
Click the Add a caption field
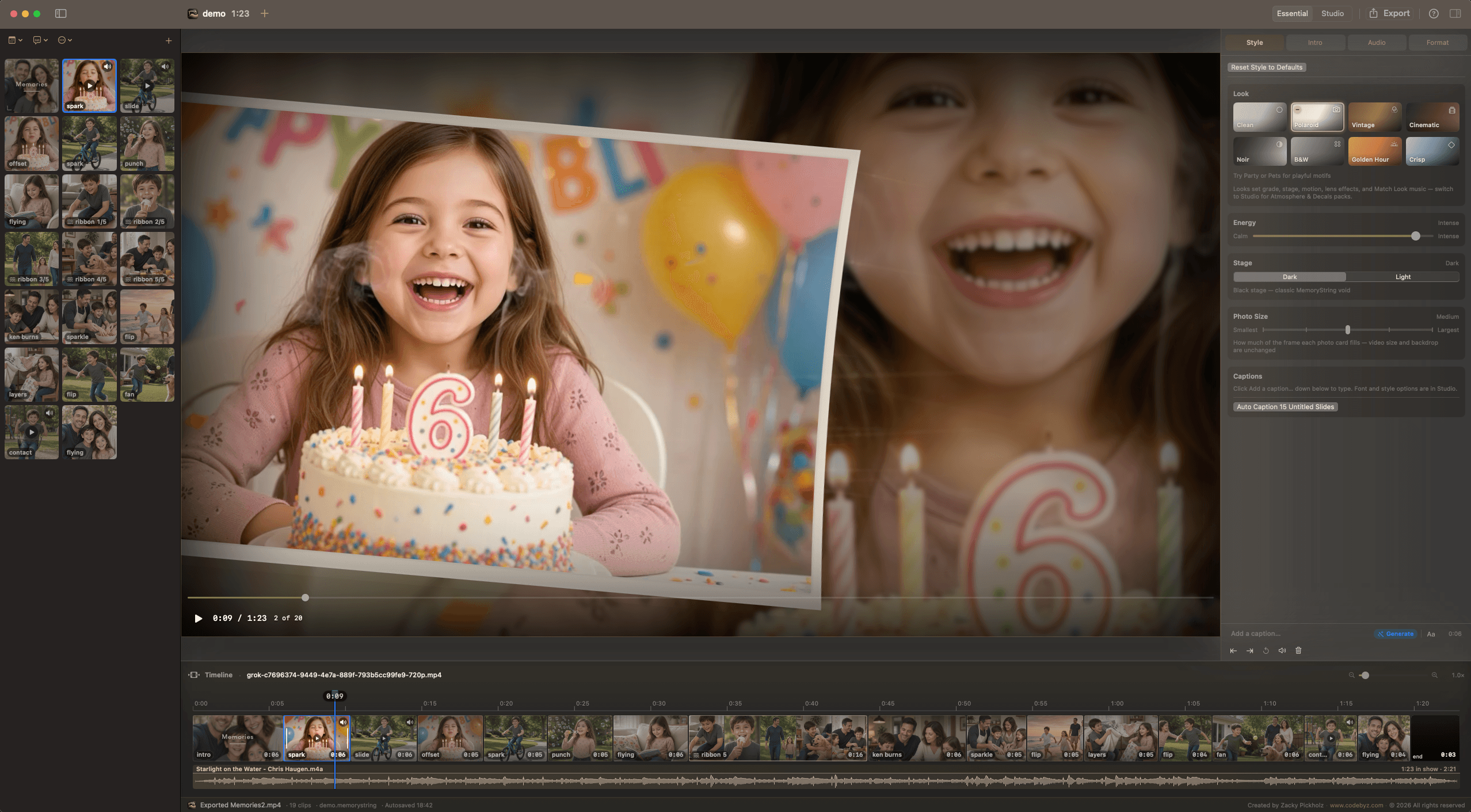1299,634
